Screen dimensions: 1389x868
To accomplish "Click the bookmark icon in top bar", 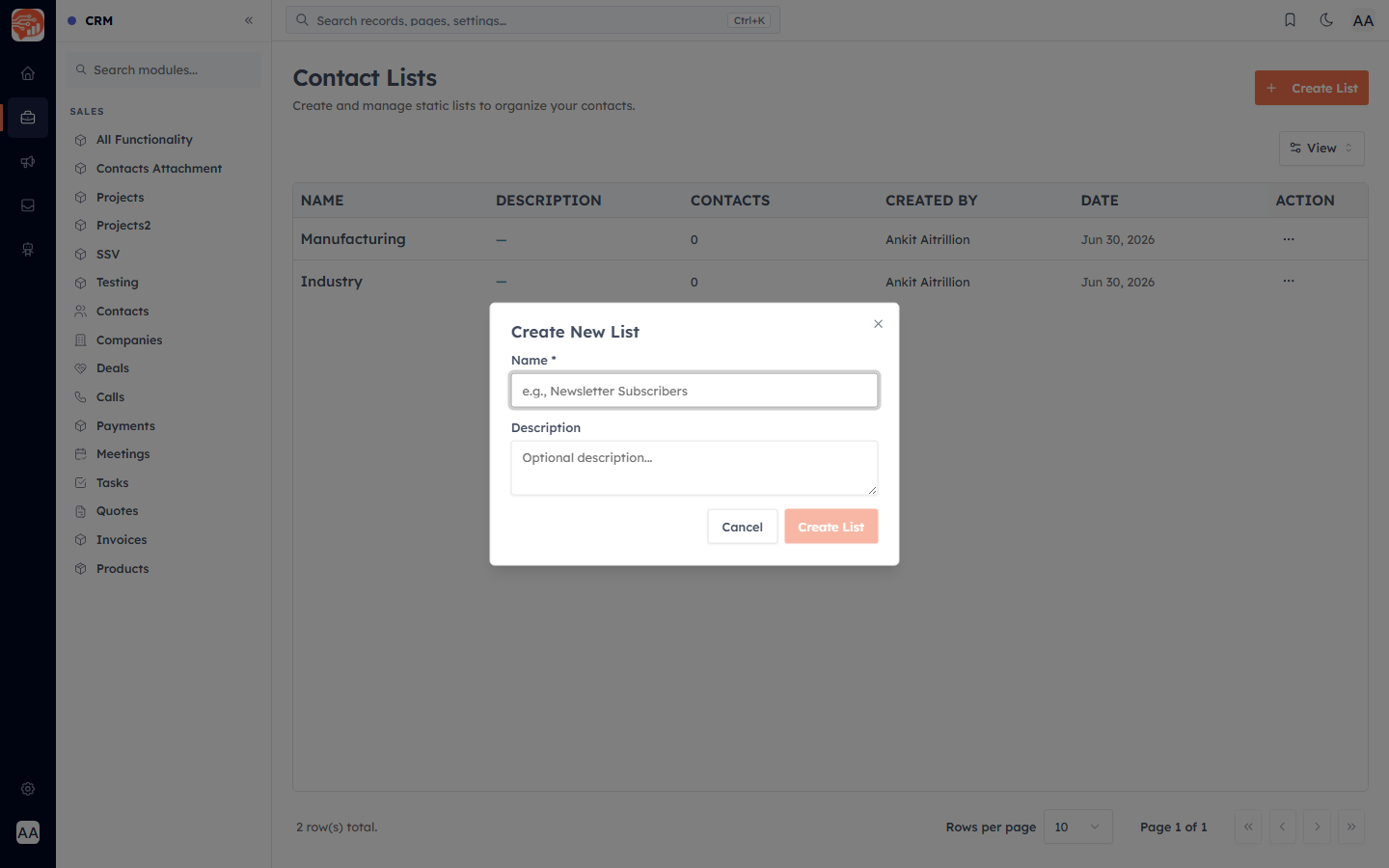I will click(x=1290, y=20).
